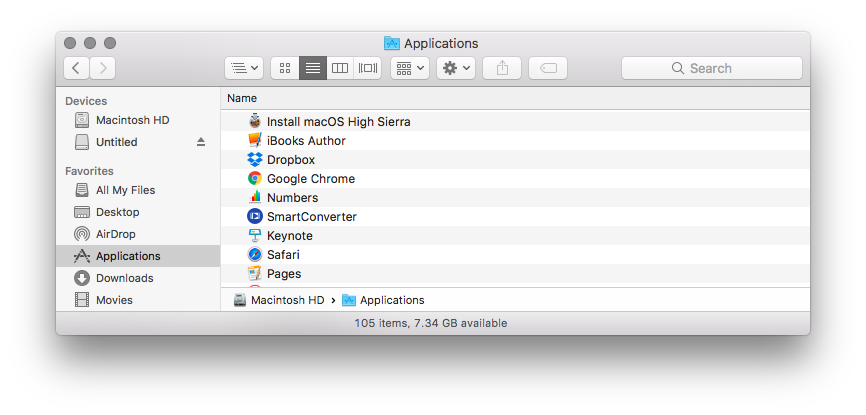Click the Downloads arrow icon in sidebar
Image resolution: width=866 pixels, height=415 pixels.
[82, 278]
